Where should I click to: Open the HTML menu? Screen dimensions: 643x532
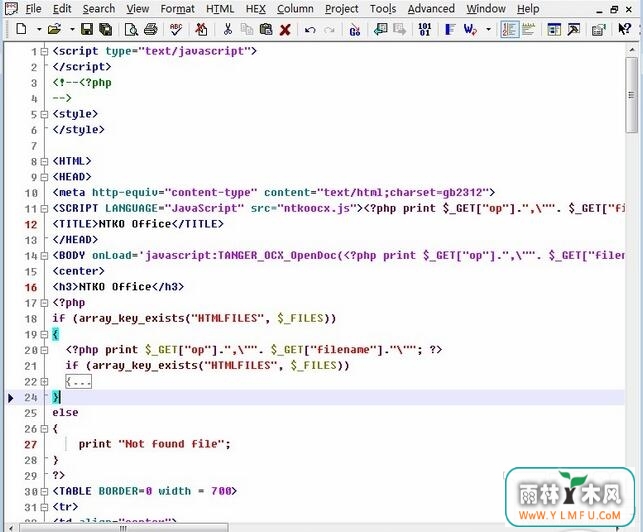[220, 9]
